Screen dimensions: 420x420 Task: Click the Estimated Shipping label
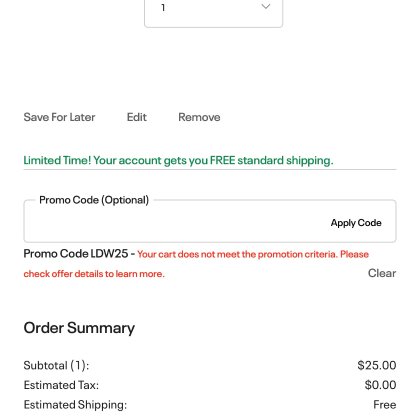click(x=75, y=405)
